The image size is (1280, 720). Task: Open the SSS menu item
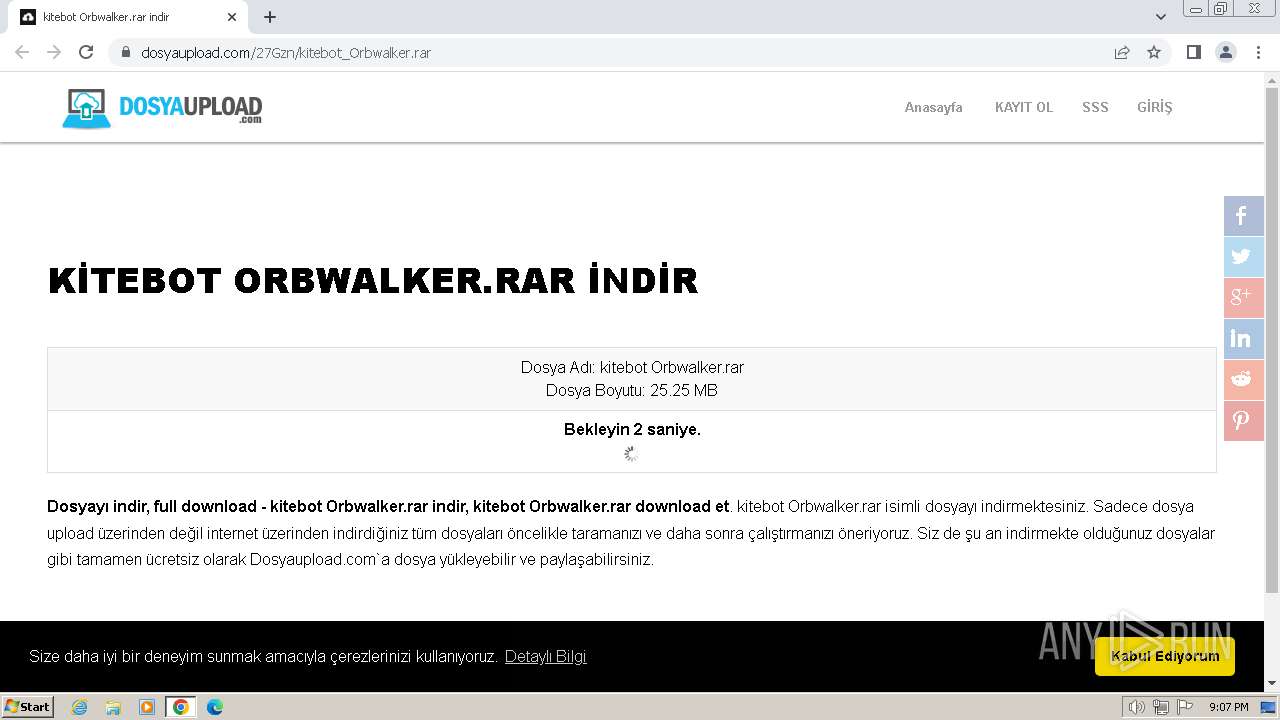coord(1095,107)
